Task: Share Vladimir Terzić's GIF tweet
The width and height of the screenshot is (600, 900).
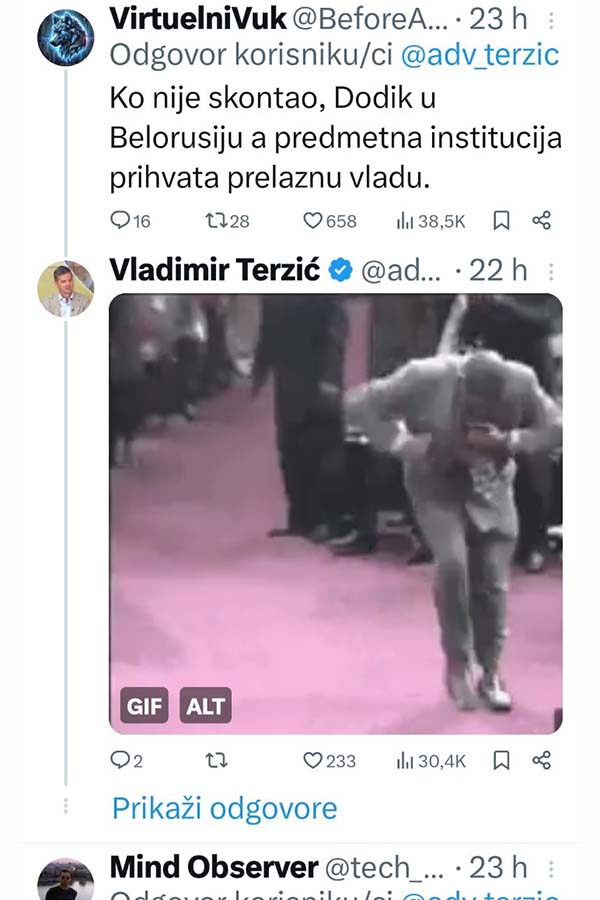Action: 541,761
